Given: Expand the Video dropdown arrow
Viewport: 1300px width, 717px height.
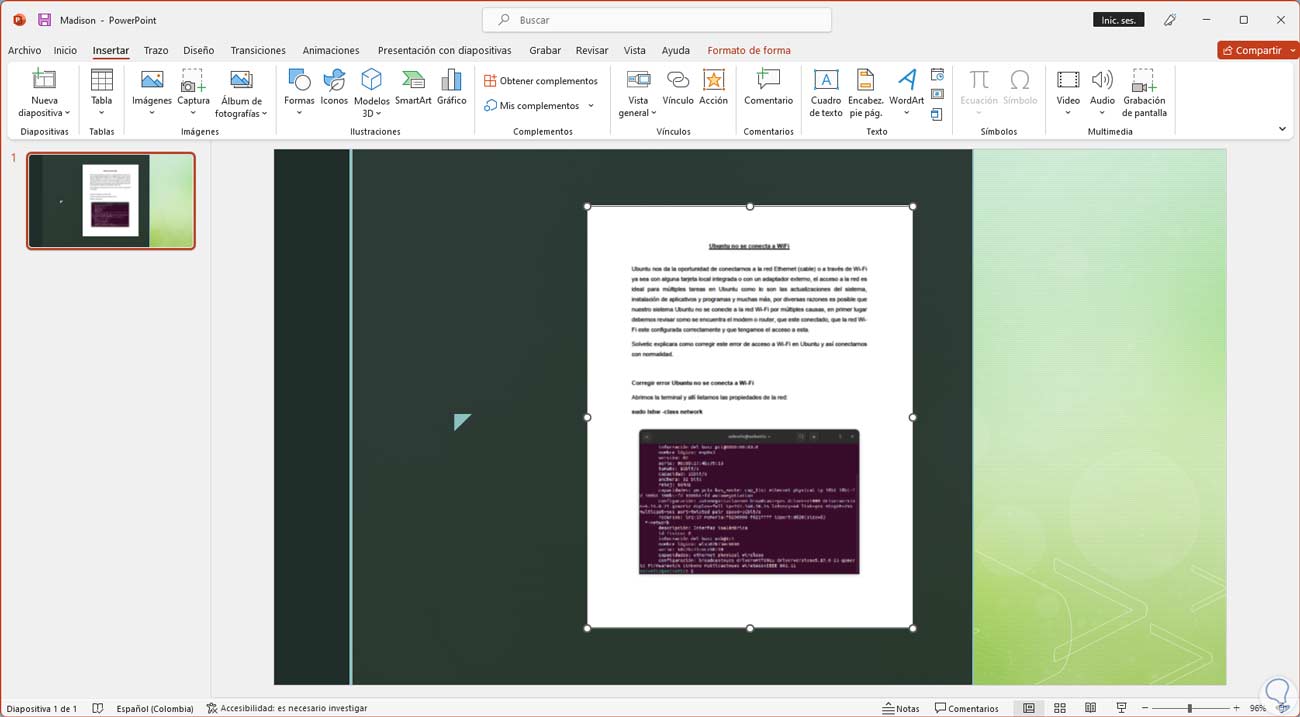Looking at the screenshot, I should point(1068,113).
